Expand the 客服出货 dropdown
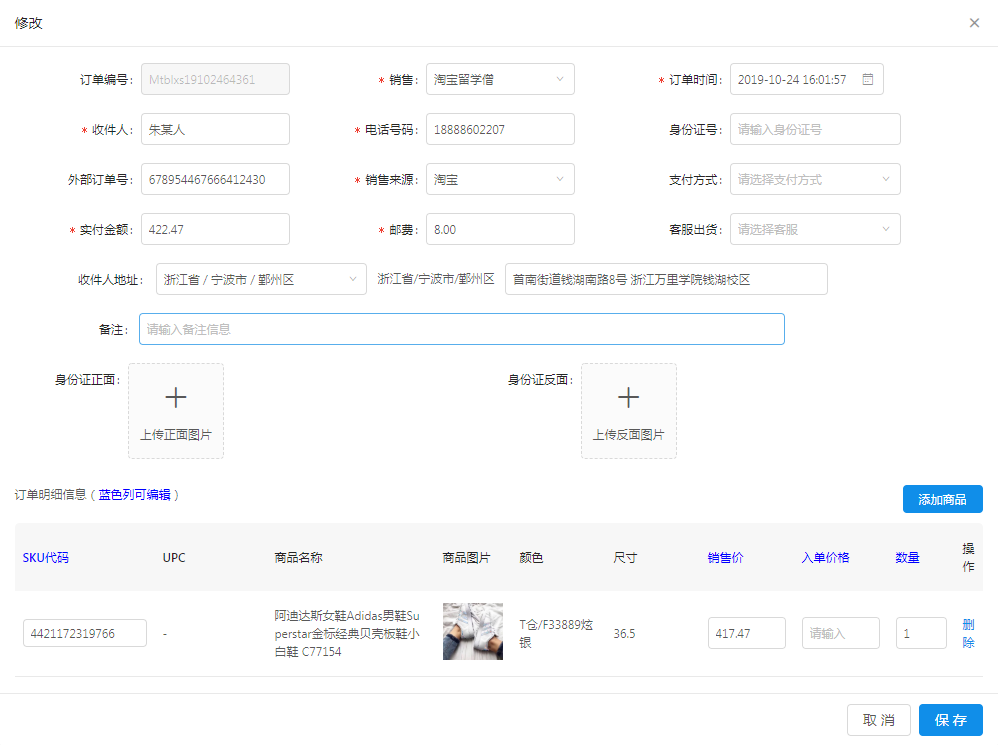This screenshot has height=745, width=998. [815, 229]
